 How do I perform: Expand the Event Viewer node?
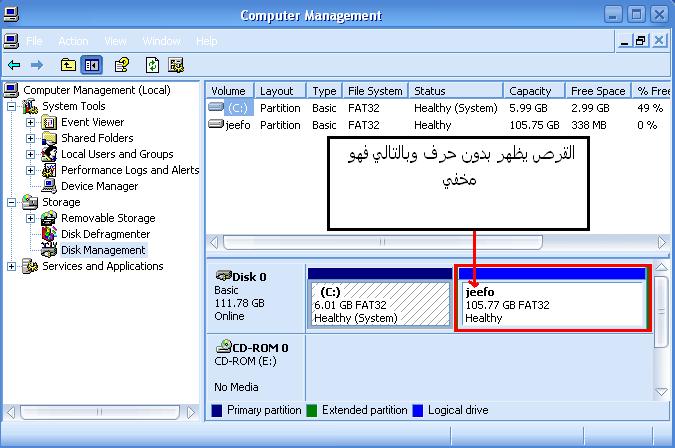[30, 122]
